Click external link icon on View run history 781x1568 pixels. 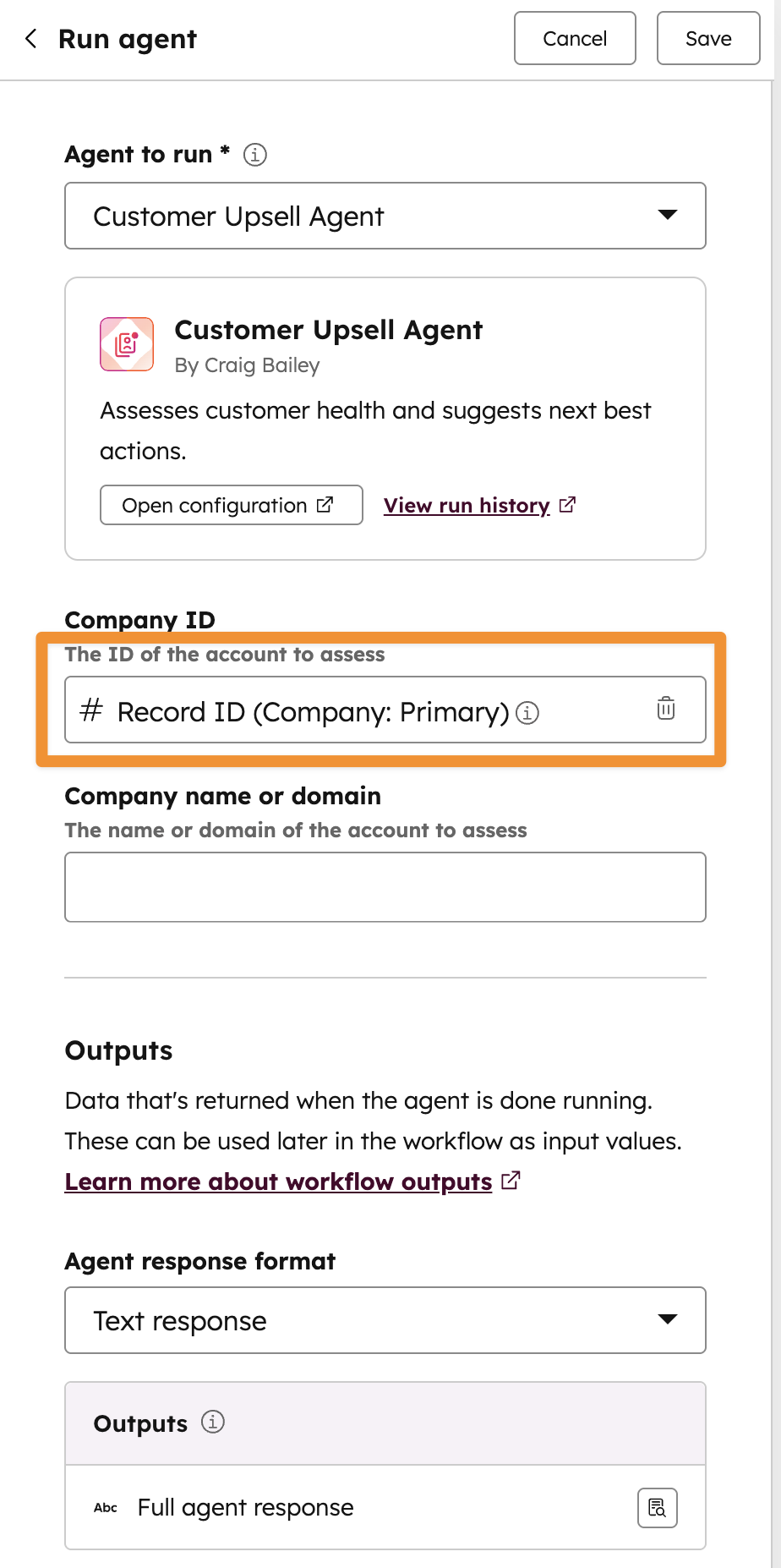pyautogui.click(x=567, y=503)
